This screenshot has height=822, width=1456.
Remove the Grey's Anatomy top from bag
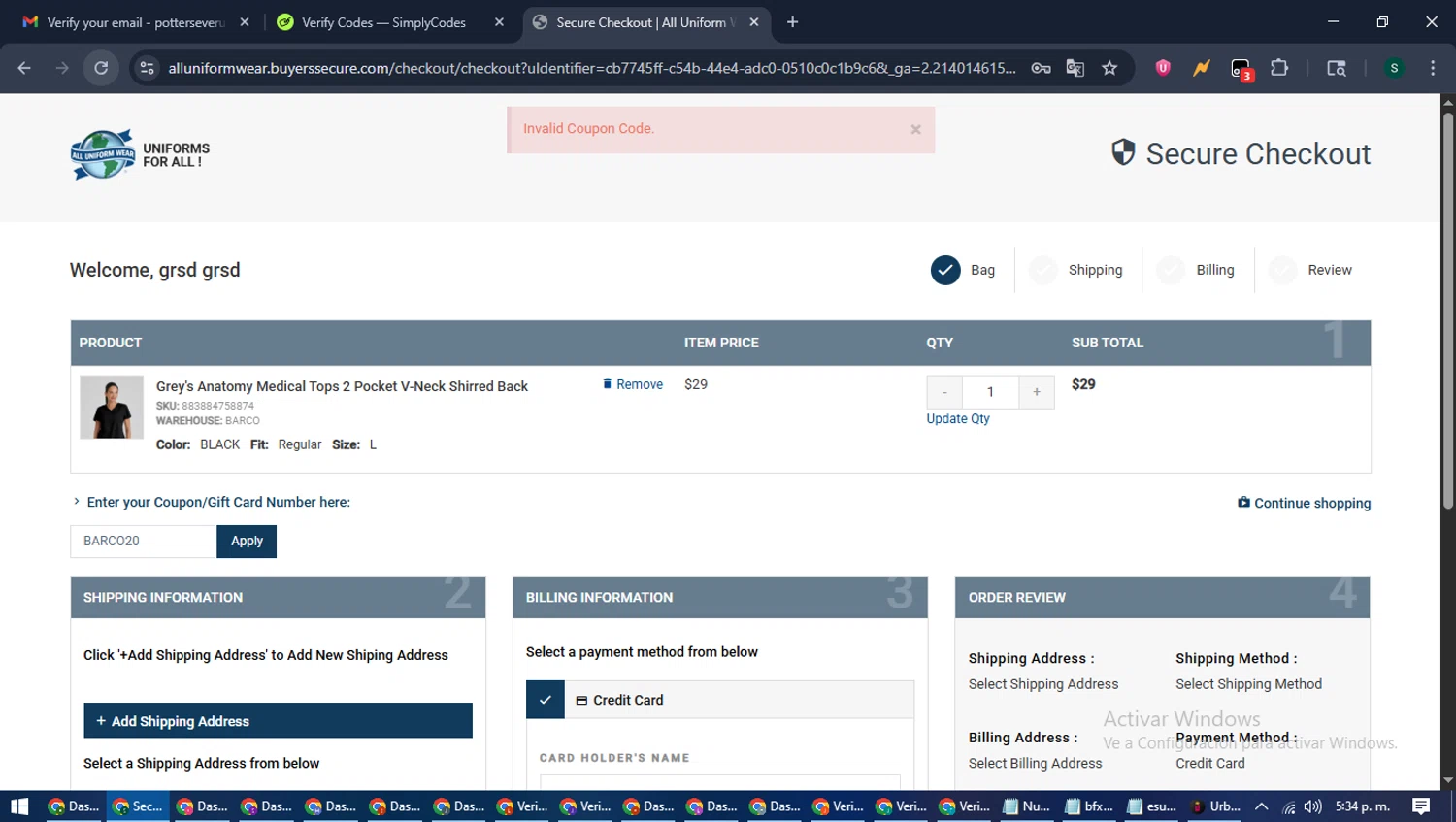(x=633, y=384)
